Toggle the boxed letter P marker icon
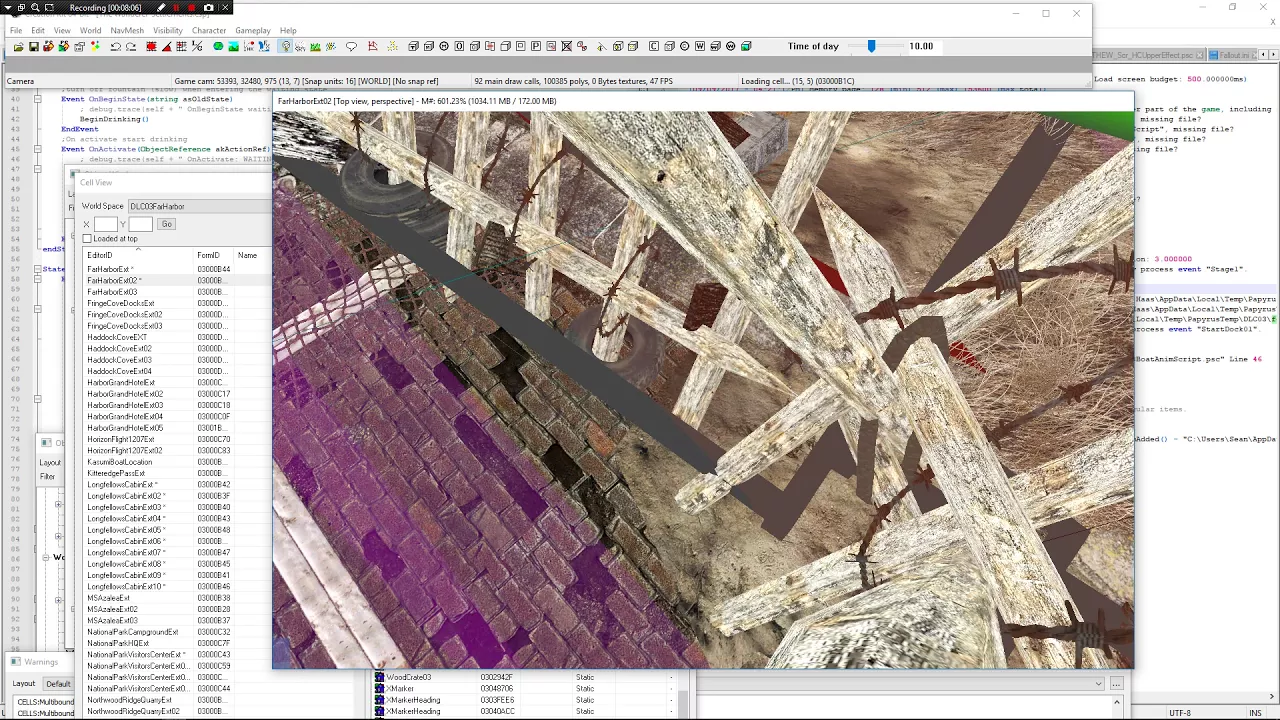The height and width of the screenshot is (720, 1280). 535,46
